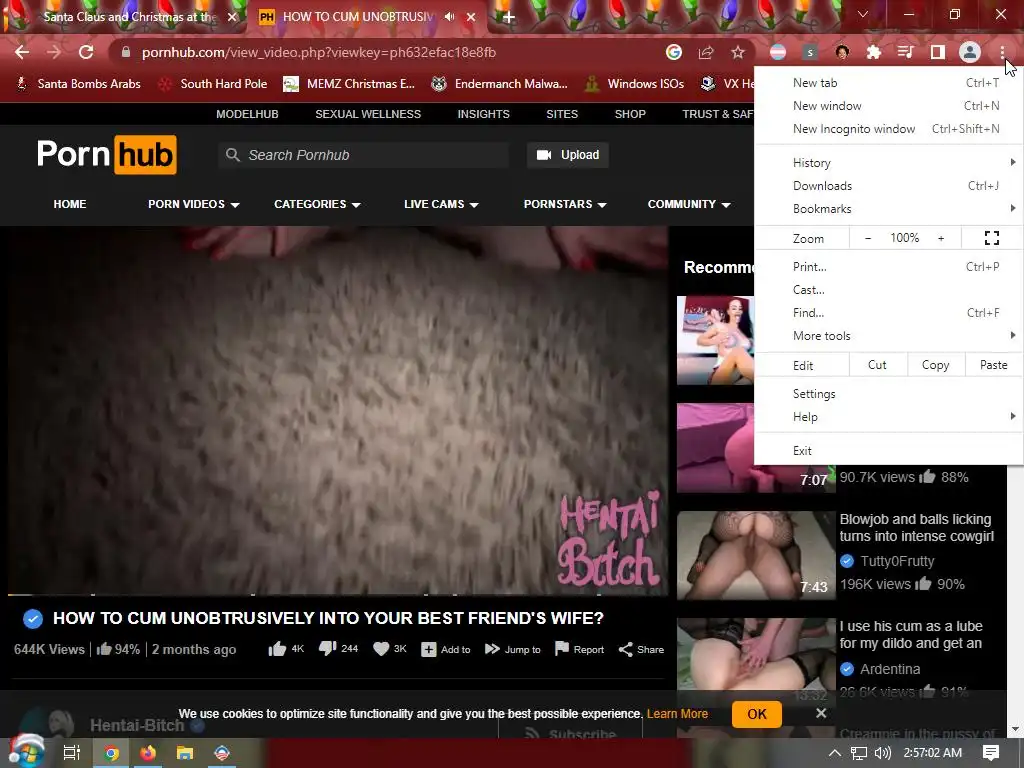
Task: Open the Chrome profile avatar button
Action: 970,52
